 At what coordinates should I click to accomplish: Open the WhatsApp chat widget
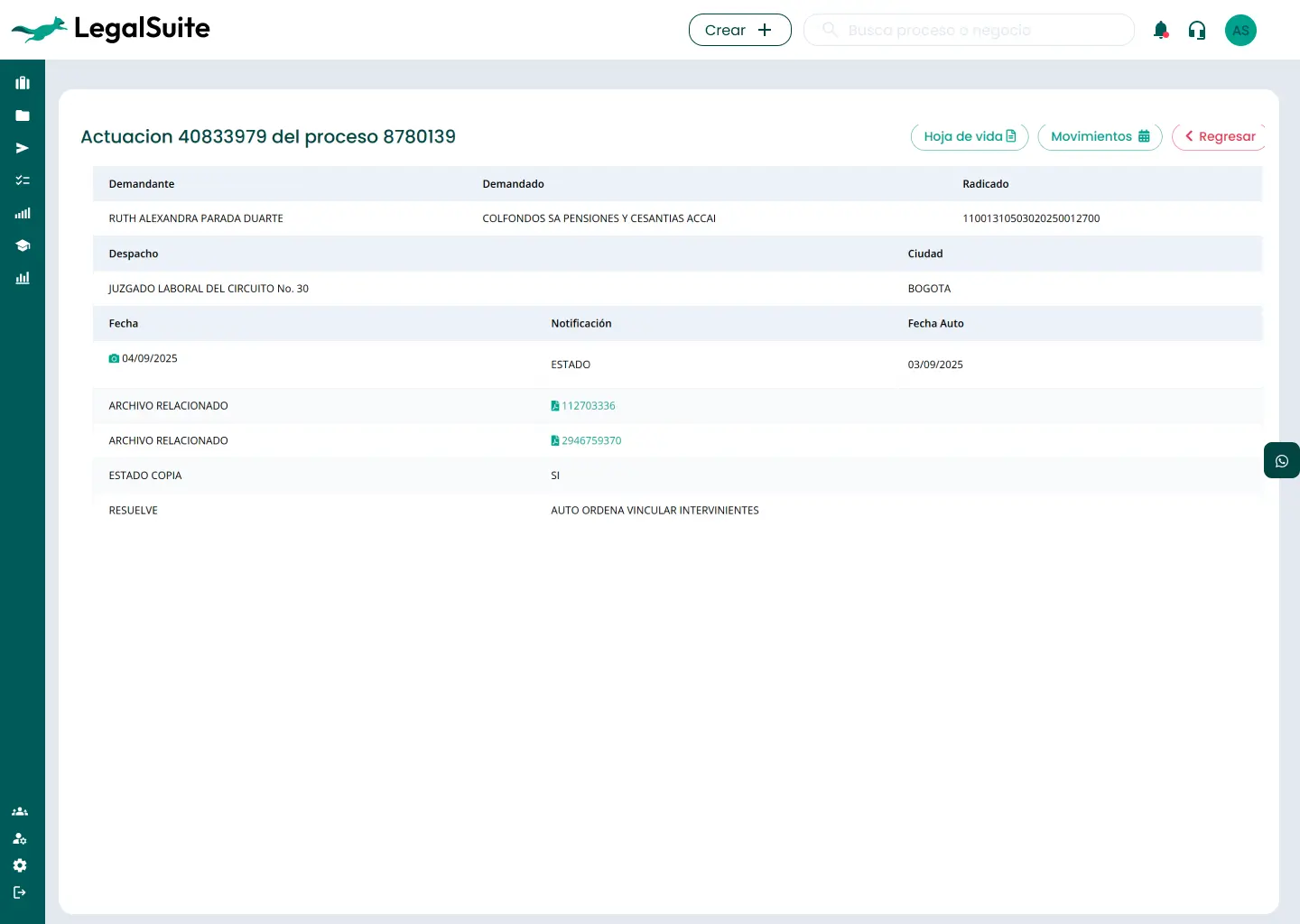(x=1281, y=461)
